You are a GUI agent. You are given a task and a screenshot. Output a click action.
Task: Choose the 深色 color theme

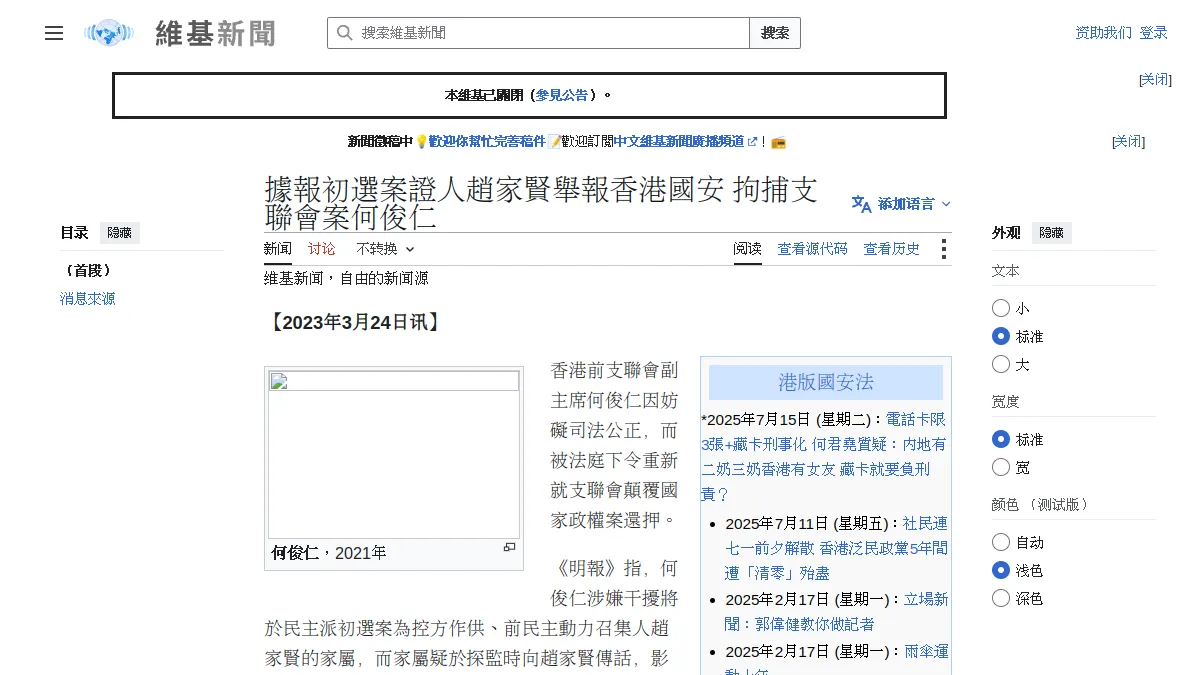(x=1001, y=598)
